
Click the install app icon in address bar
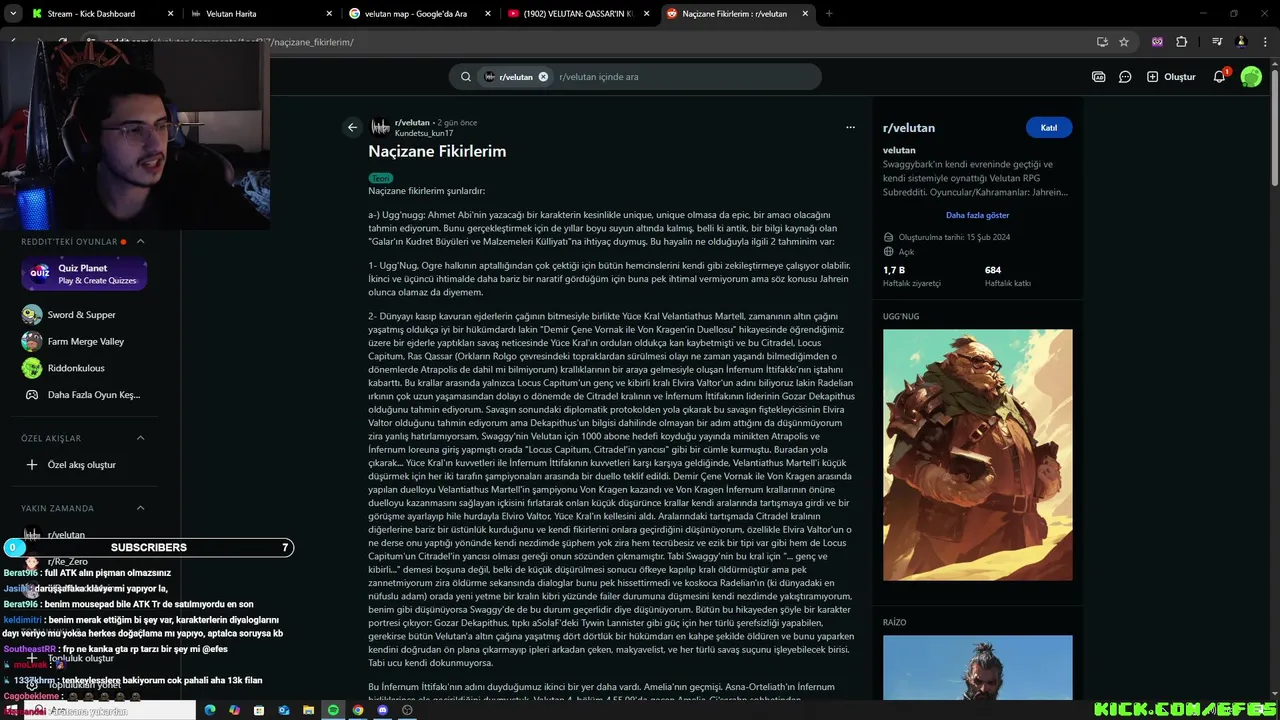(1102, 42)
